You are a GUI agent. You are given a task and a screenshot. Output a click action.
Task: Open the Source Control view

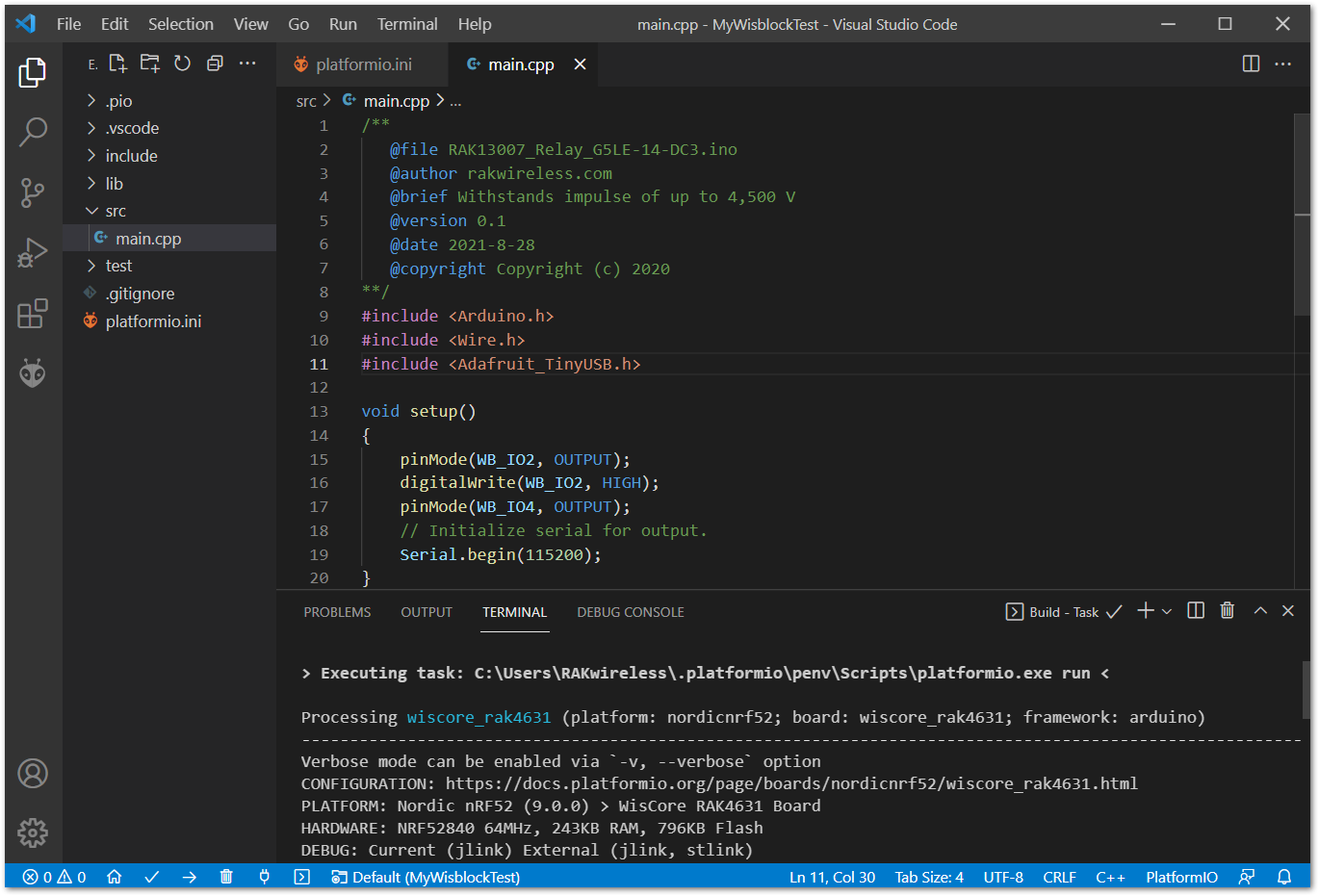(x=33, y=192)
